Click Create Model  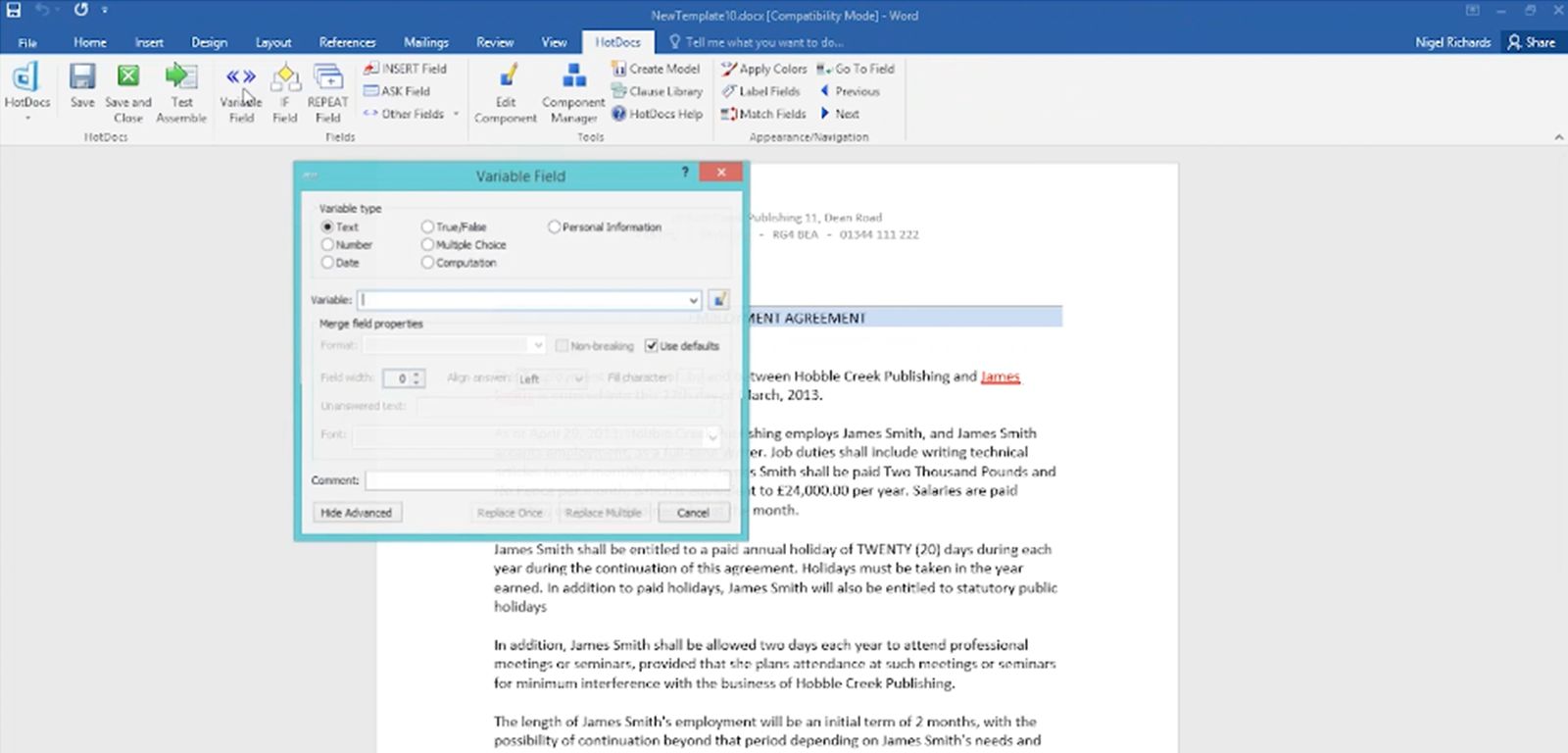[x=656, y=69]
